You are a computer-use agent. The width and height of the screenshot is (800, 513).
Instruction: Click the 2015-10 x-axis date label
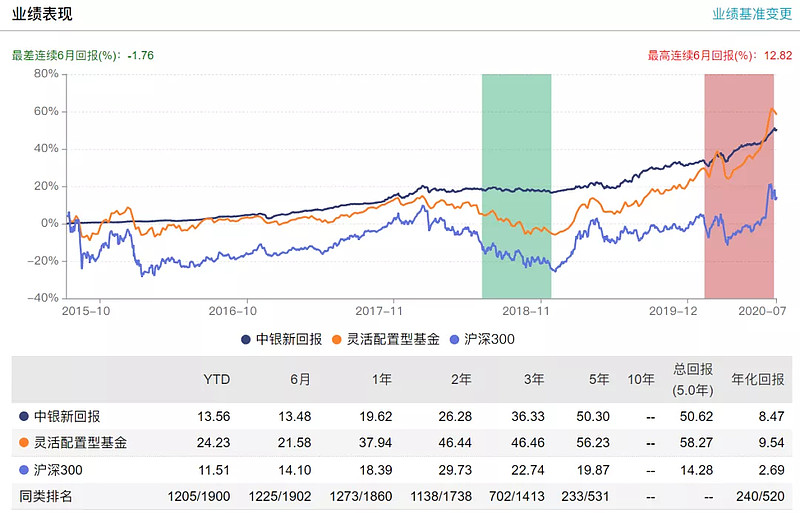[86, 311]
